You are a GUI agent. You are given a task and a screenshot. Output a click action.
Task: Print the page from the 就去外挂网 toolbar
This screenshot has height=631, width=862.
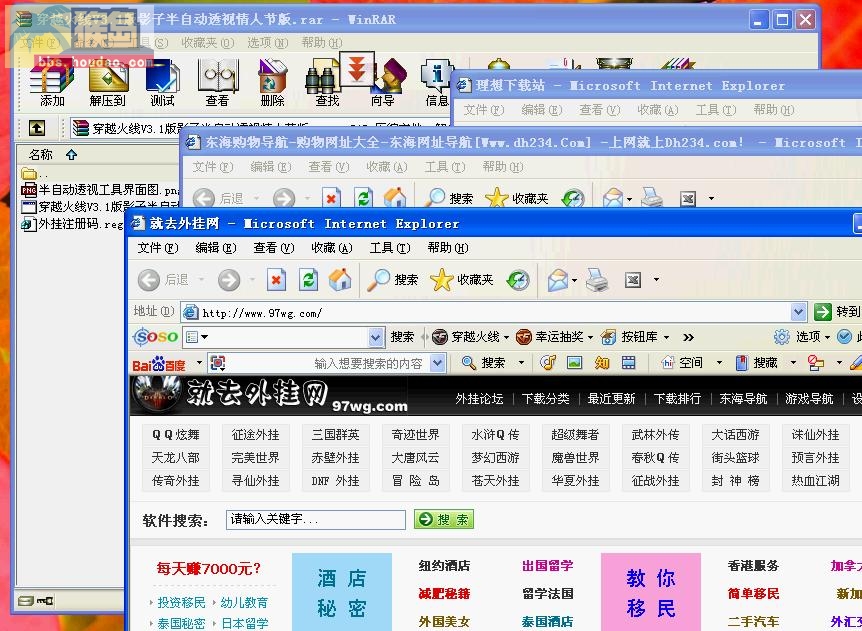point(597,280)
